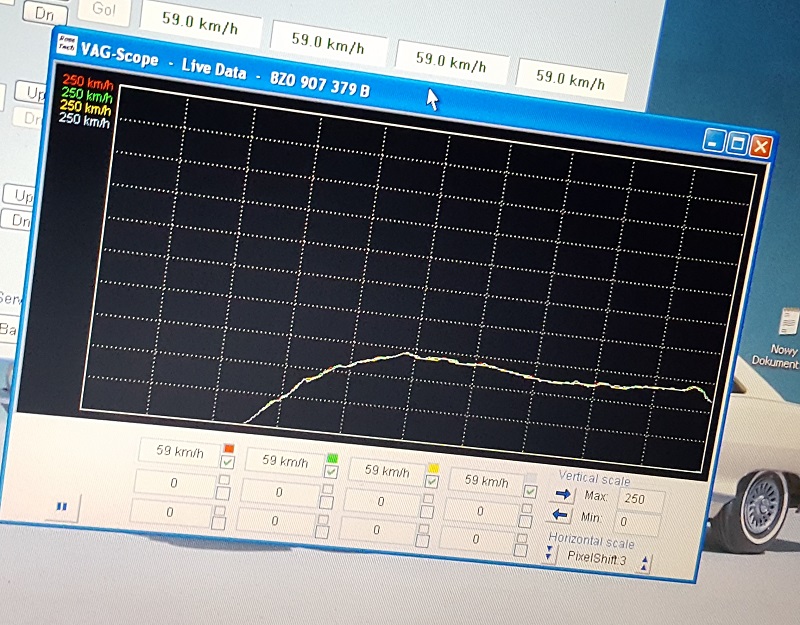
Task: Click the 59 km/h field beside green swatch
Action: pos(285,461)
